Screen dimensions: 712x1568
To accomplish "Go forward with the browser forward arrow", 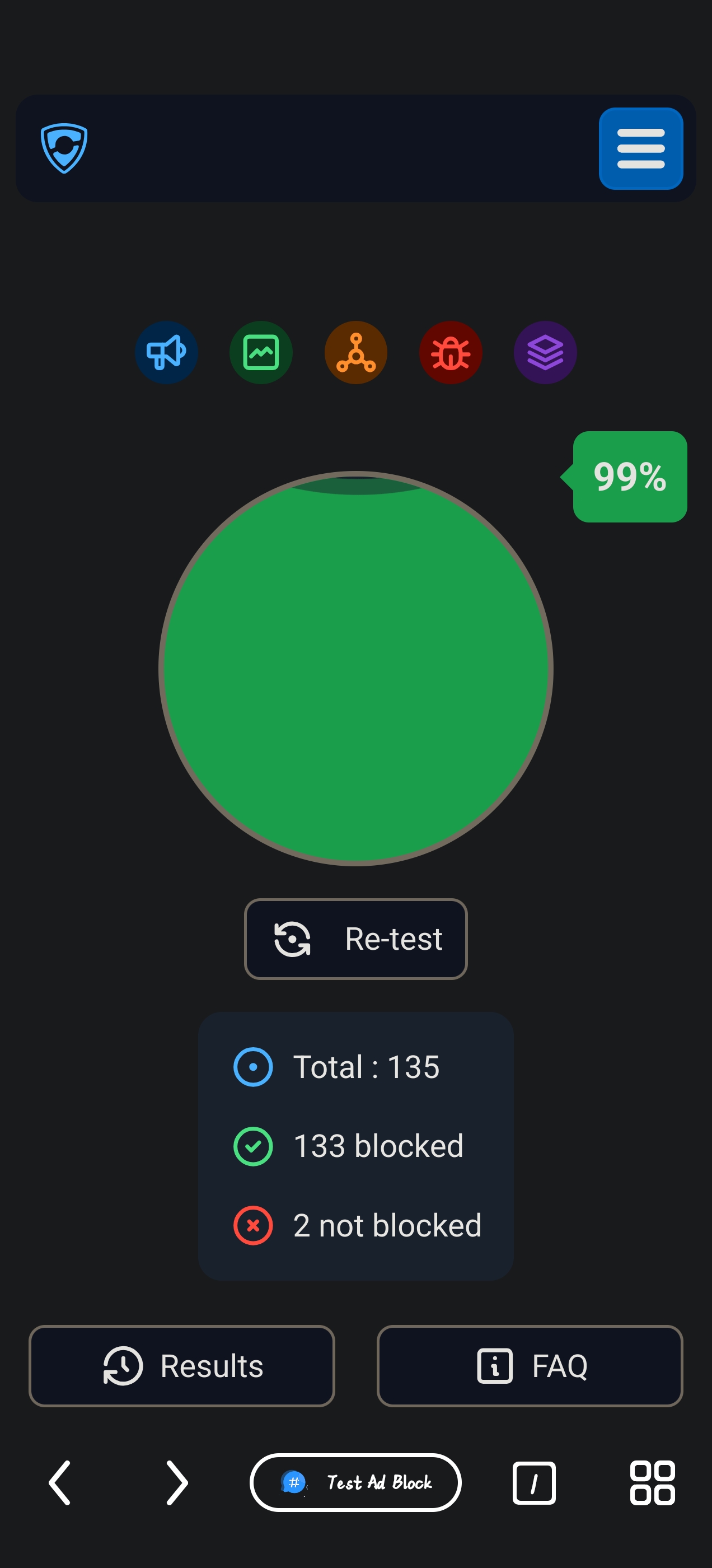I will click(x=176, y=1482).
